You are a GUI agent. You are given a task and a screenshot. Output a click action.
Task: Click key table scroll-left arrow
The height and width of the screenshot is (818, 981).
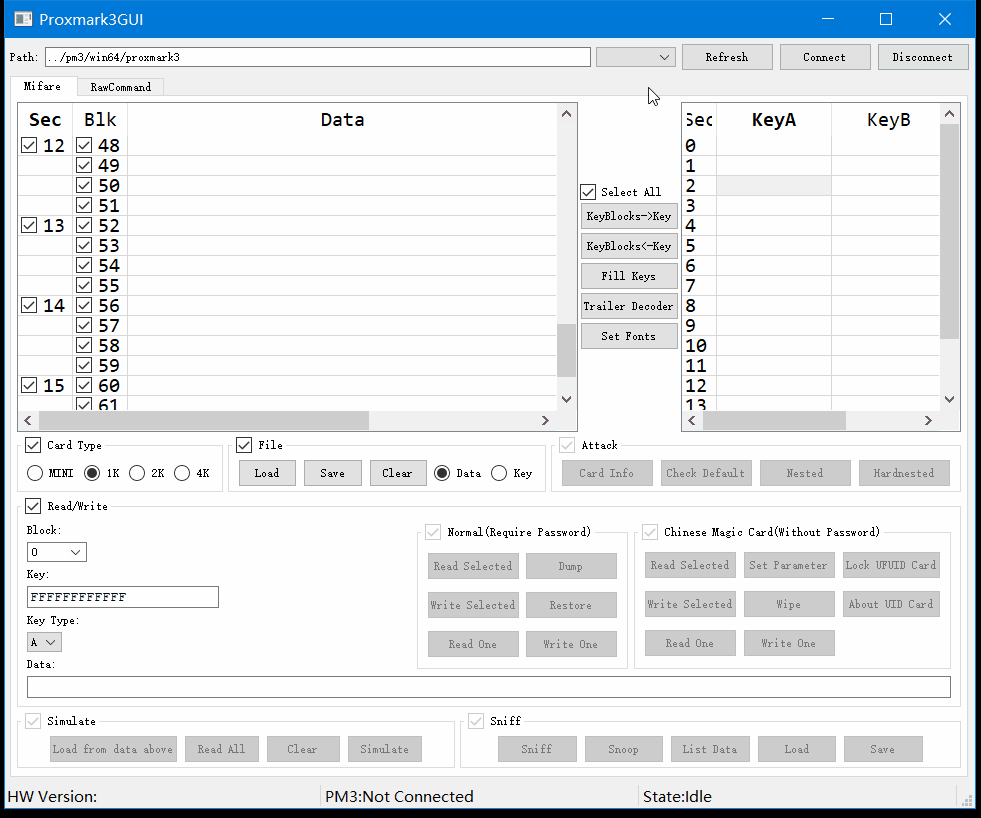pyautogui.click(x=692, y=421)
